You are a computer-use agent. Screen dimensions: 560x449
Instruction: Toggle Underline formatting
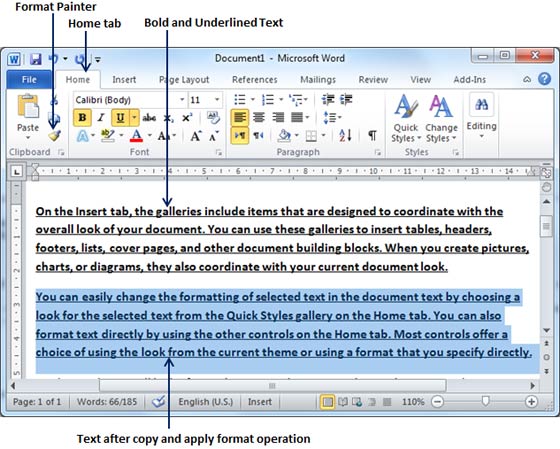[120, 118]
